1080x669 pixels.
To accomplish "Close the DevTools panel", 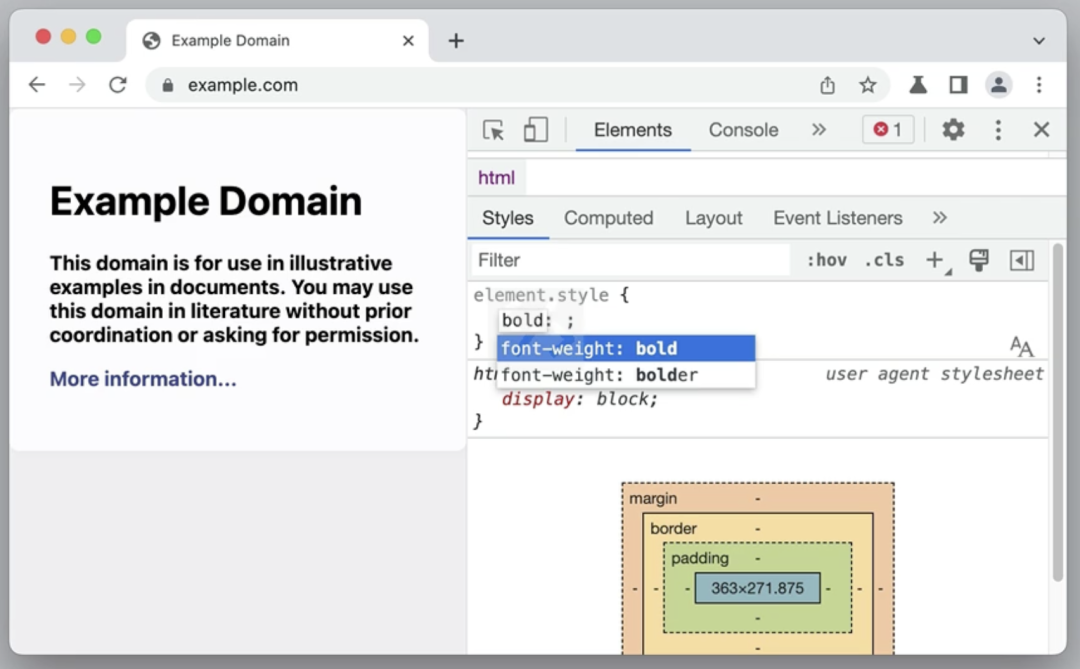I will tap(1041, 130).
